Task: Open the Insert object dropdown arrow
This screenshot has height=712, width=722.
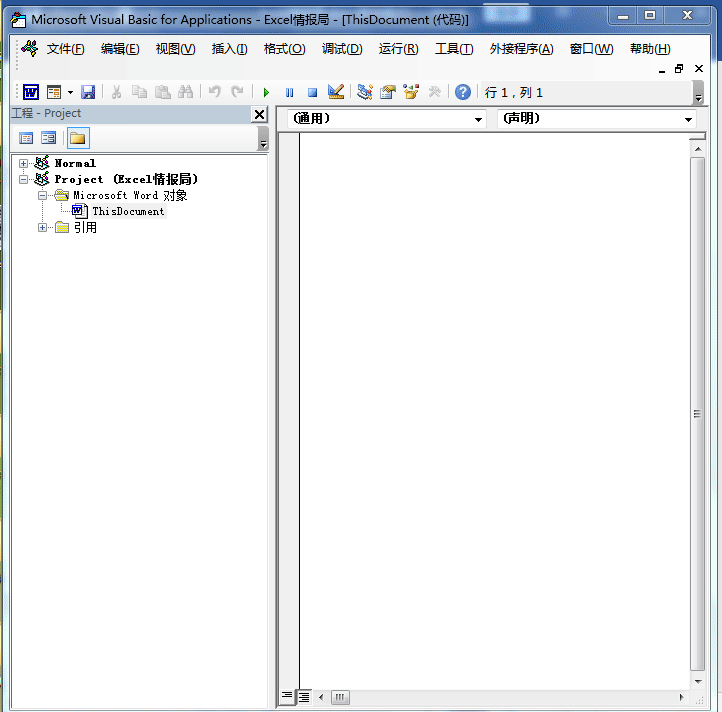Action: coord(70,92)
